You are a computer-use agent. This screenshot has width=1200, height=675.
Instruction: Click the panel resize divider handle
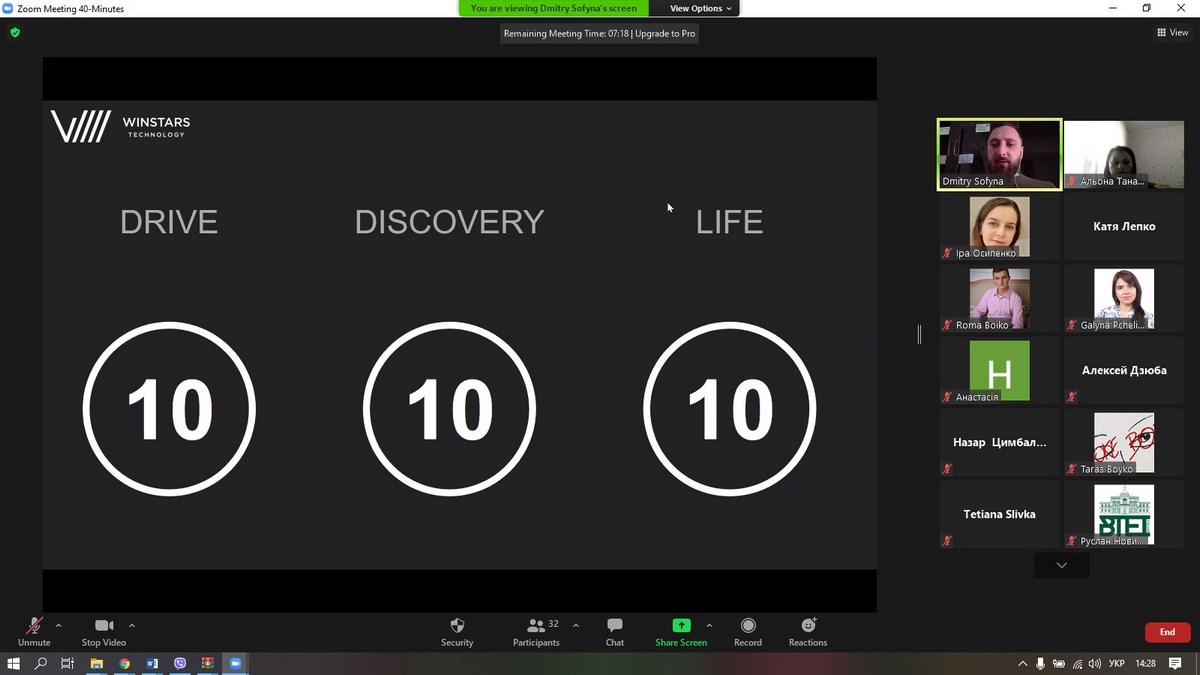(x=919, y=334)
